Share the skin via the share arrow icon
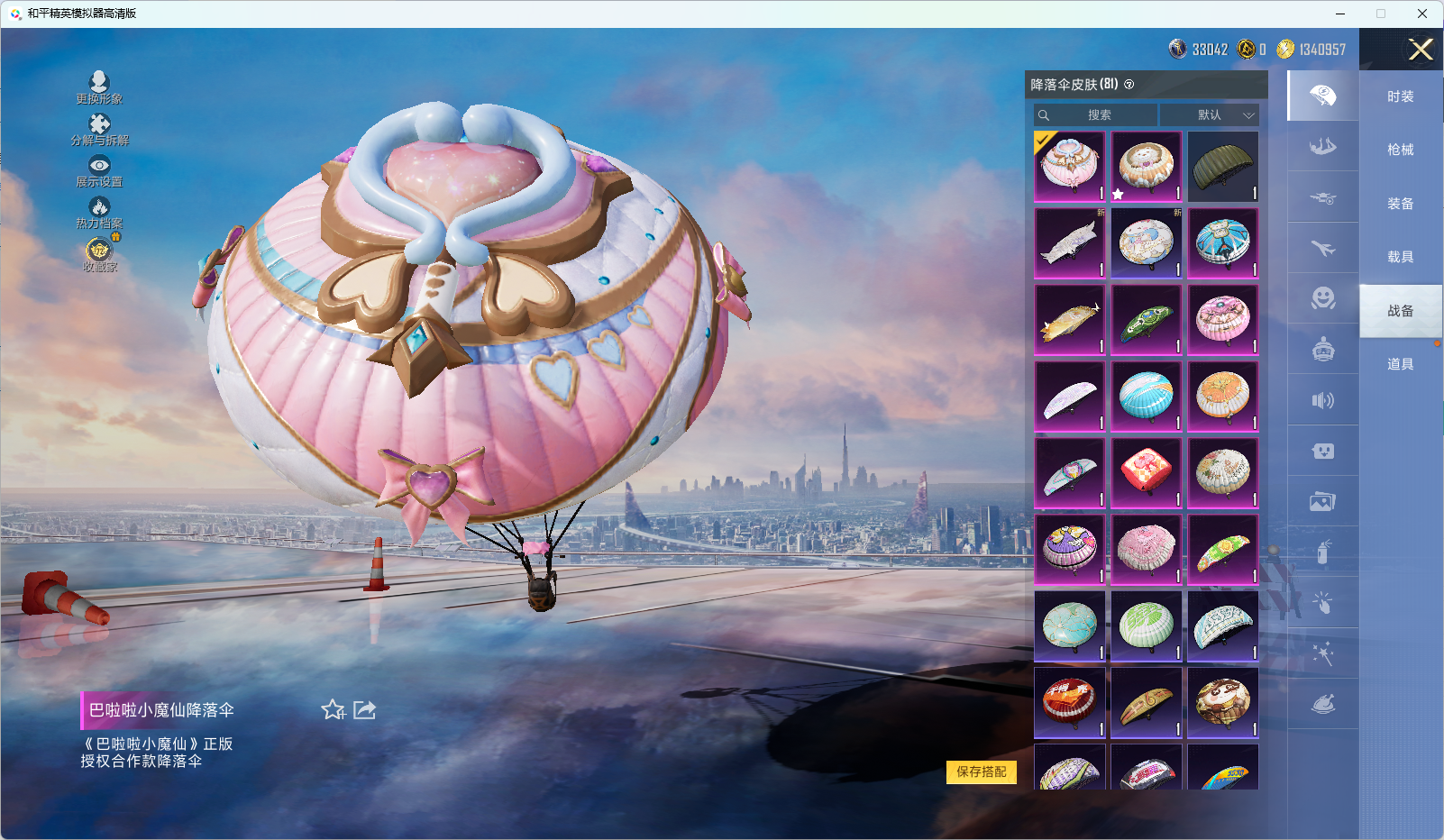Screen dimensions: 1444x840 click(364, 710)
